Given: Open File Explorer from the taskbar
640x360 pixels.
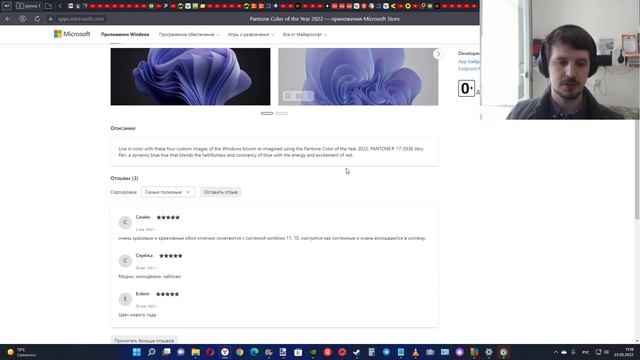Looking at the screenshot, I should (x=196, y=352).
